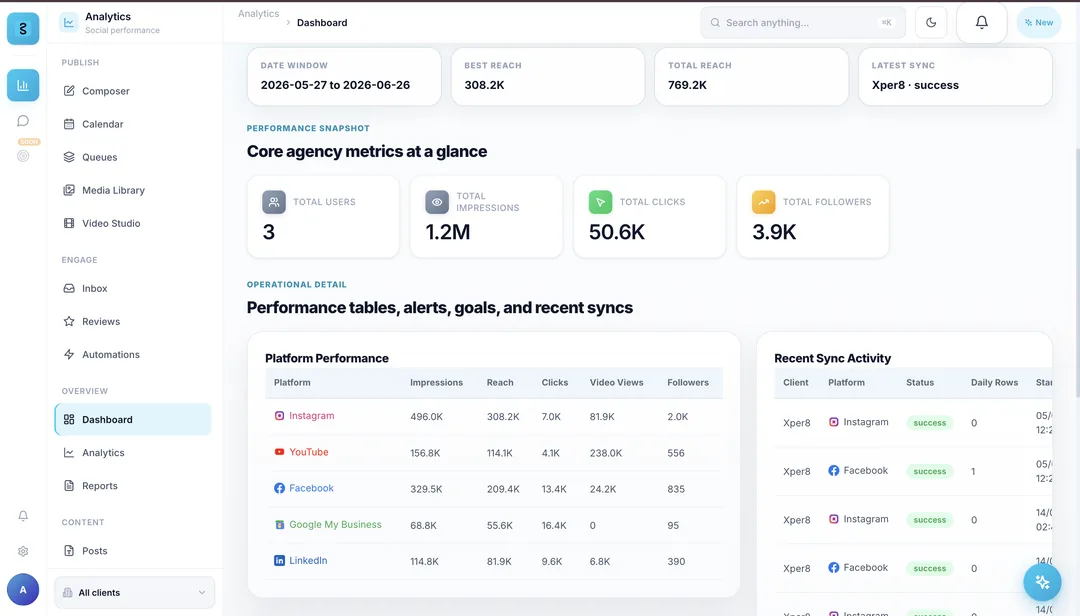
Task: Open Media Library in the sidebar
Action: point(133,190)
